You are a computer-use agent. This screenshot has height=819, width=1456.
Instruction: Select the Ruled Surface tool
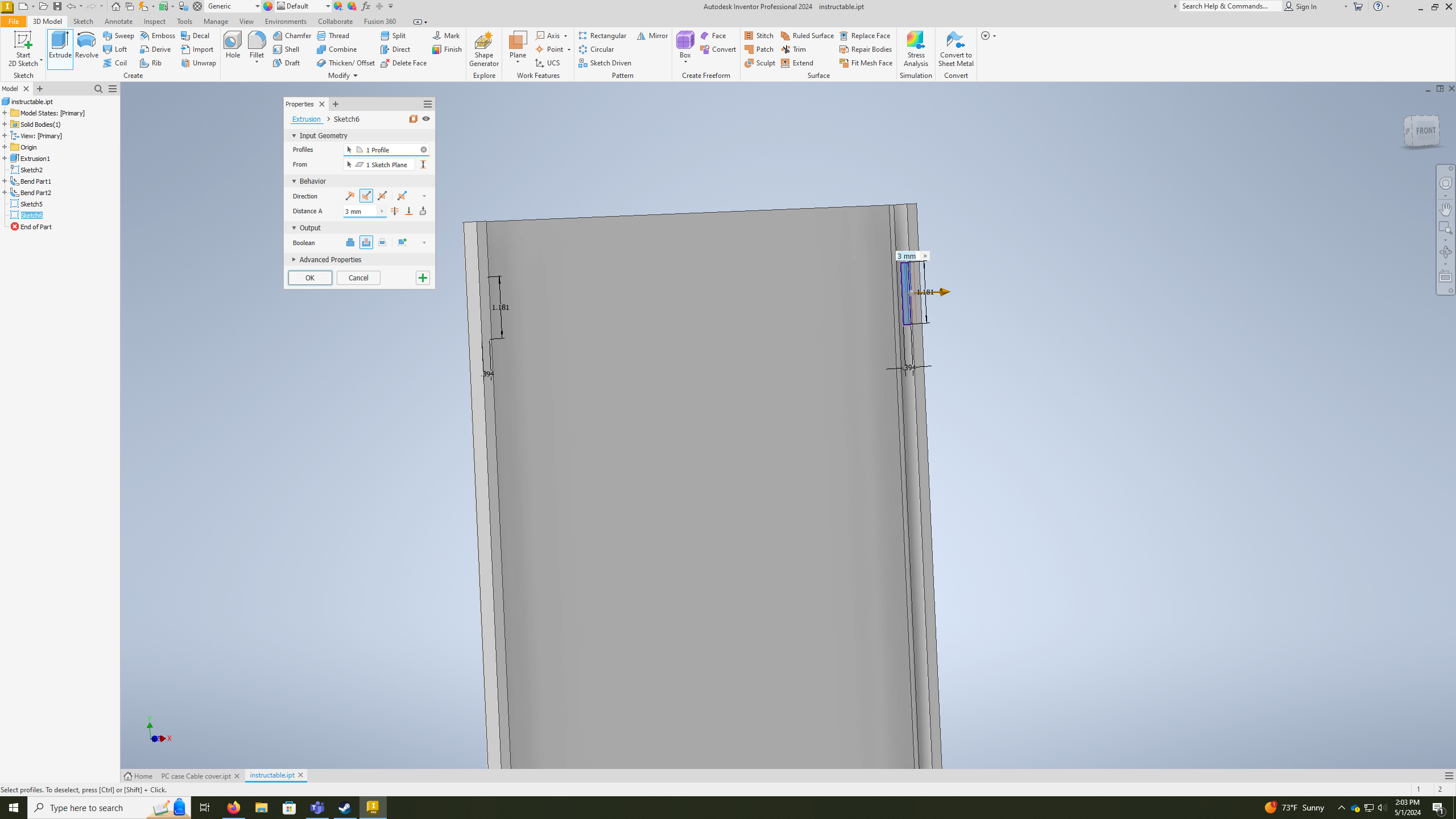coord(808,35)
